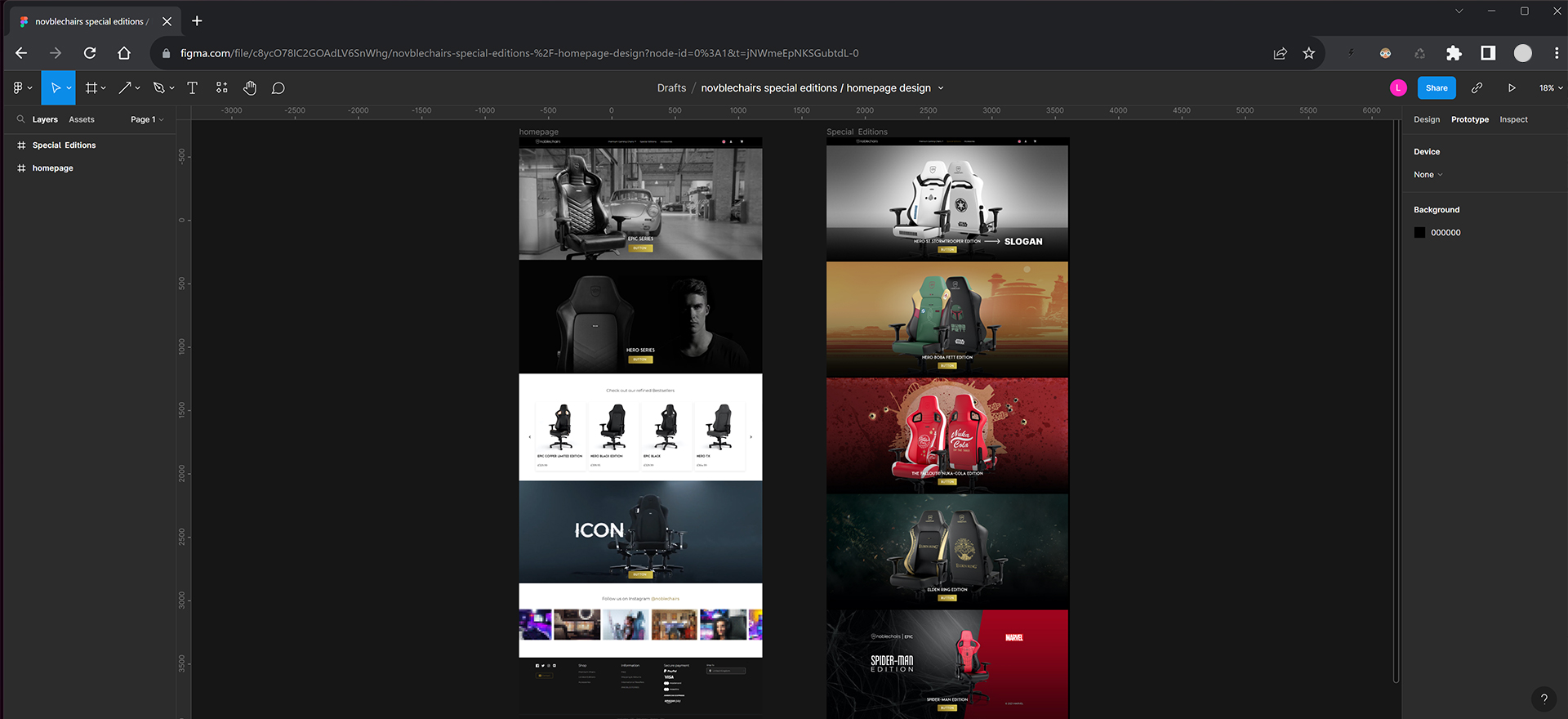Bookmark this page with the star icon
This screenshot has width=1568, height=719.
point(1309,53)
